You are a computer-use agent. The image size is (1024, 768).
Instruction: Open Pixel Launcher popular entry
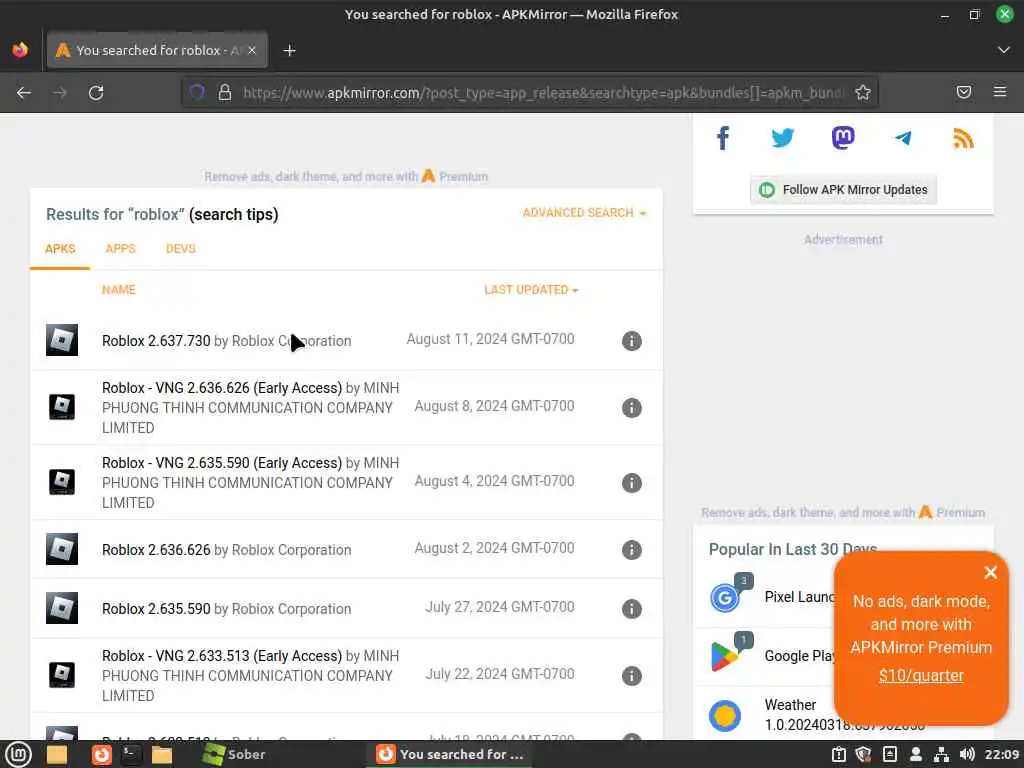[x=800, y=597]
